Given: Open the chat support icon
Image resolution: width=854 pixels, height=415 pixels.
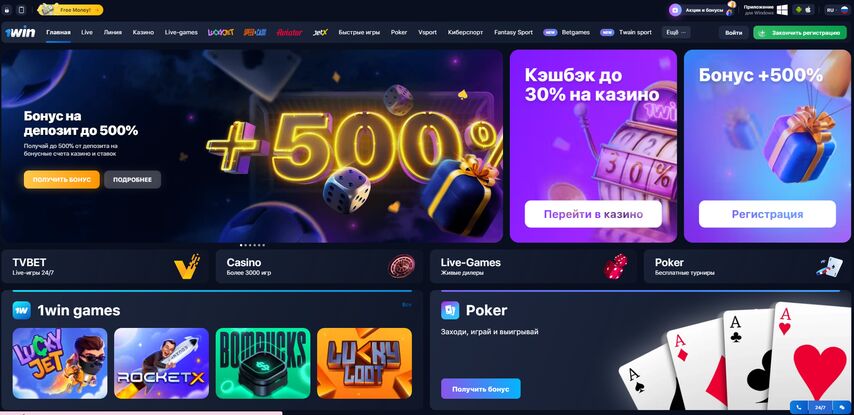Looking at the screenshot, I should (843, 407).
